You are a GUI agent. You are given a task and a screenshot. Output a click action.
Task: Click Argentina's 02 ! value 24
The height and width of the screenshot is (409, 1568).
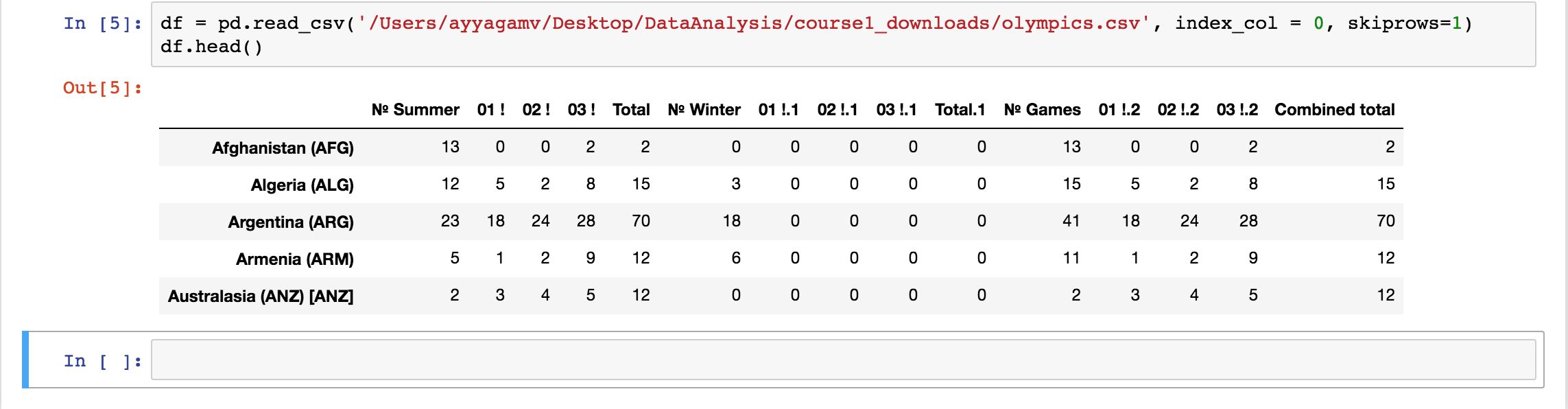pyautogui.click(x=541, y=221)
